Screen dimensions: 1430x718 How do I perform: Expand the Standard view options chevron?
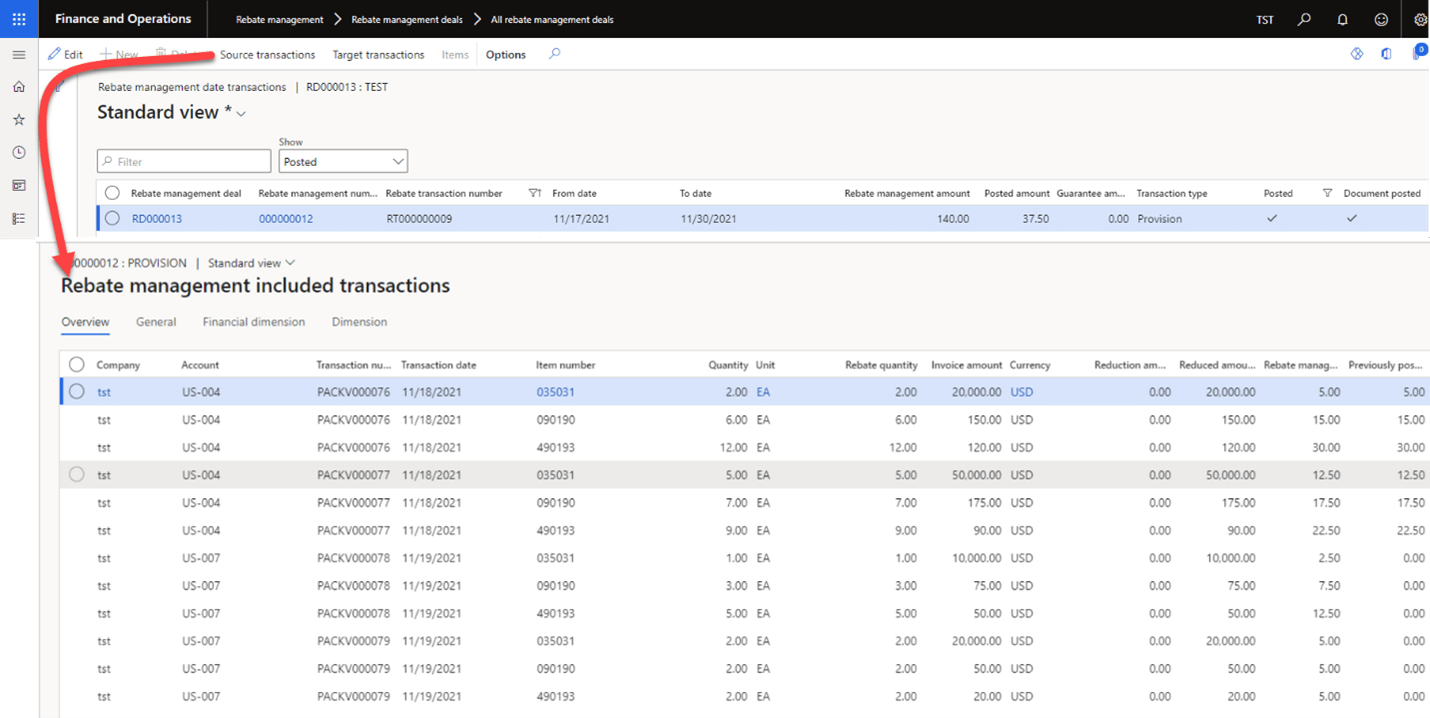(x=239, y=113)
